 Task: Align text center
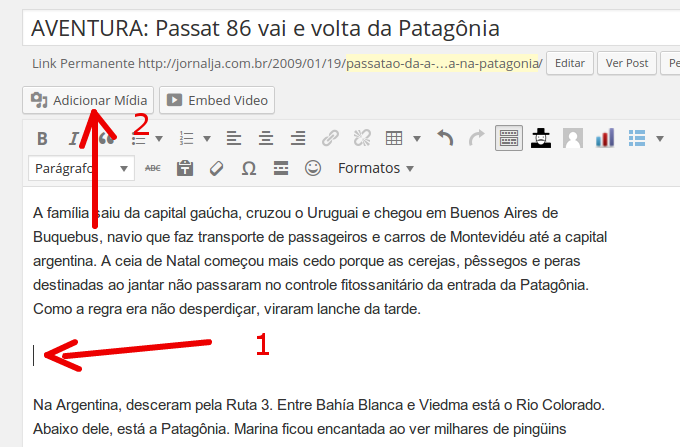266,139
